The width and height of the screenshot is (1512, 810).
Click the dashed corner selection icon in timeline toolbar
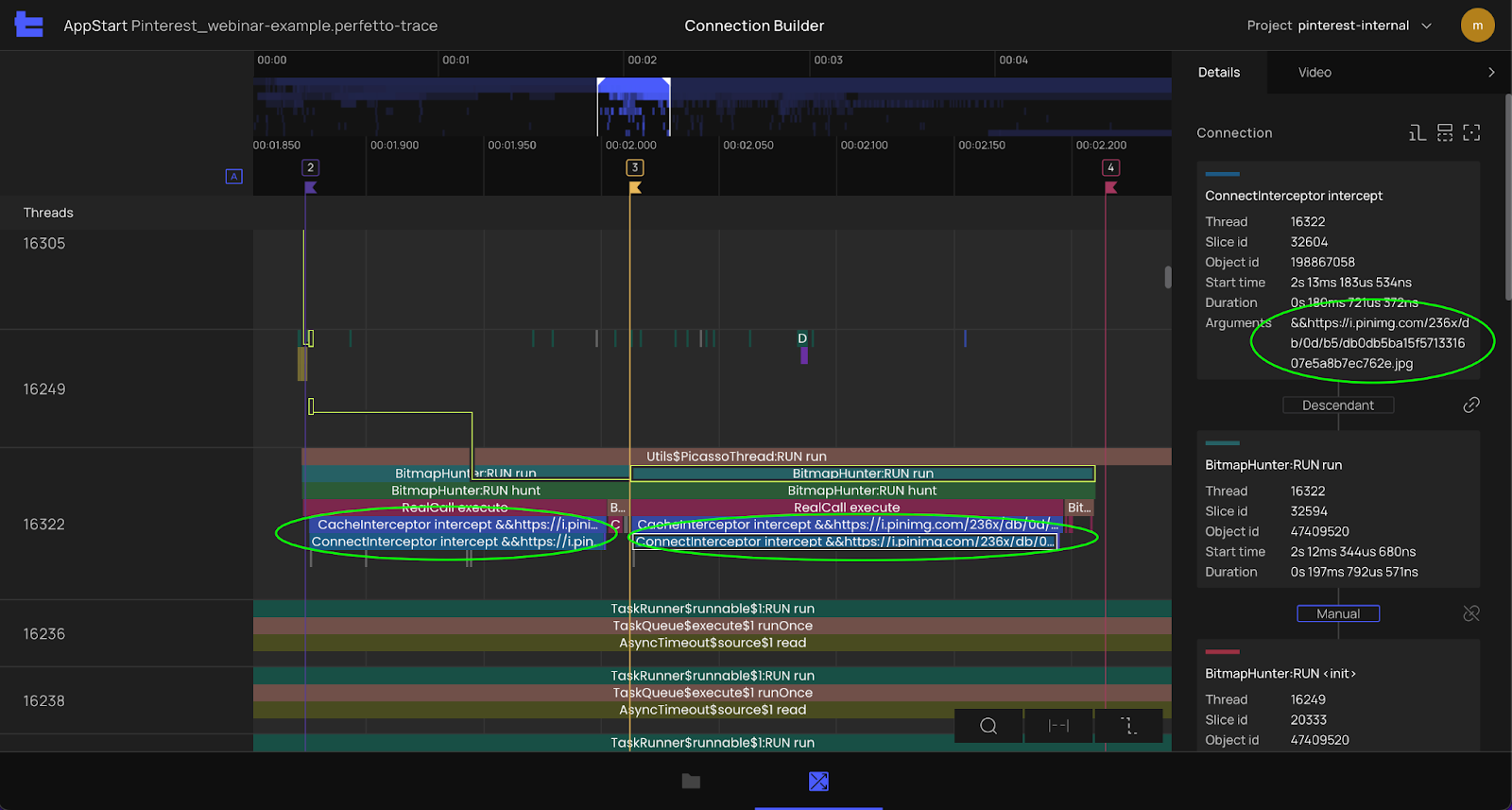1128,726
